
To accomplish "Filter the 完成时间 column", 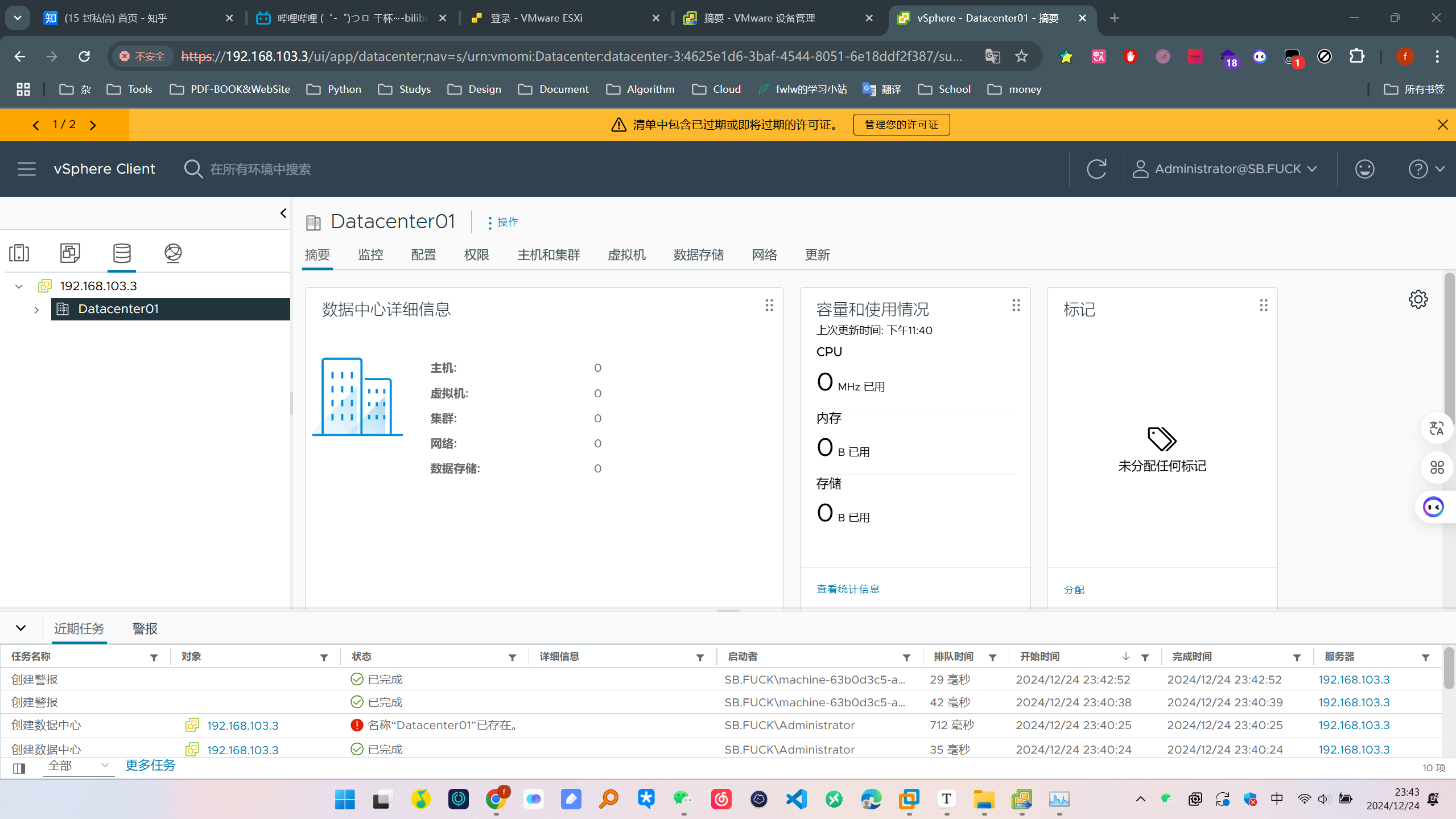I will pyautogui.click(x=1297, y=658).
